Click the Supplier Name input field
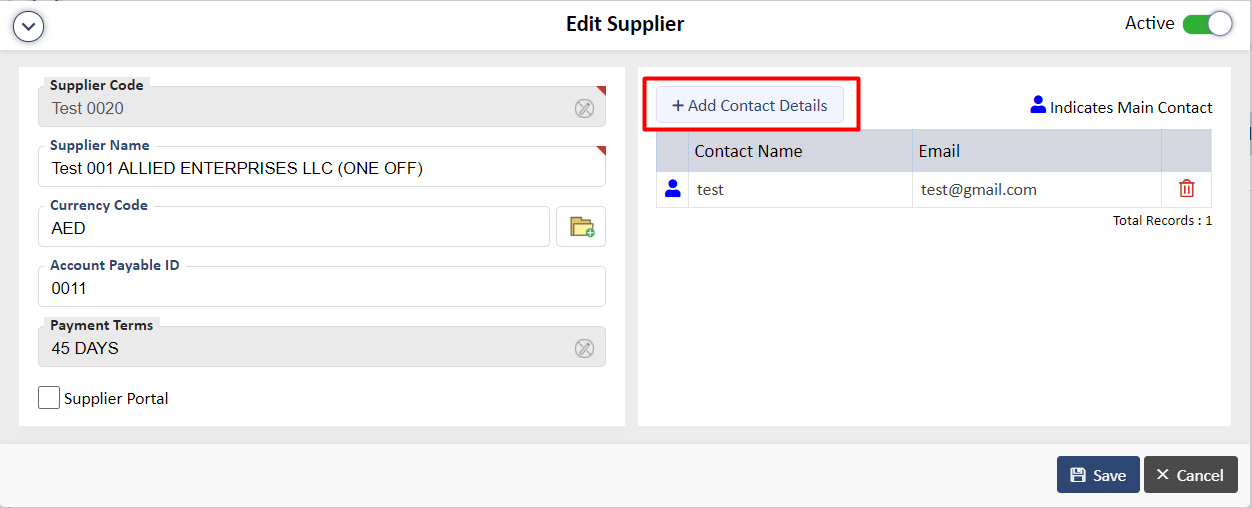Screen dimensions: 1252x508 tap(322, 167)
